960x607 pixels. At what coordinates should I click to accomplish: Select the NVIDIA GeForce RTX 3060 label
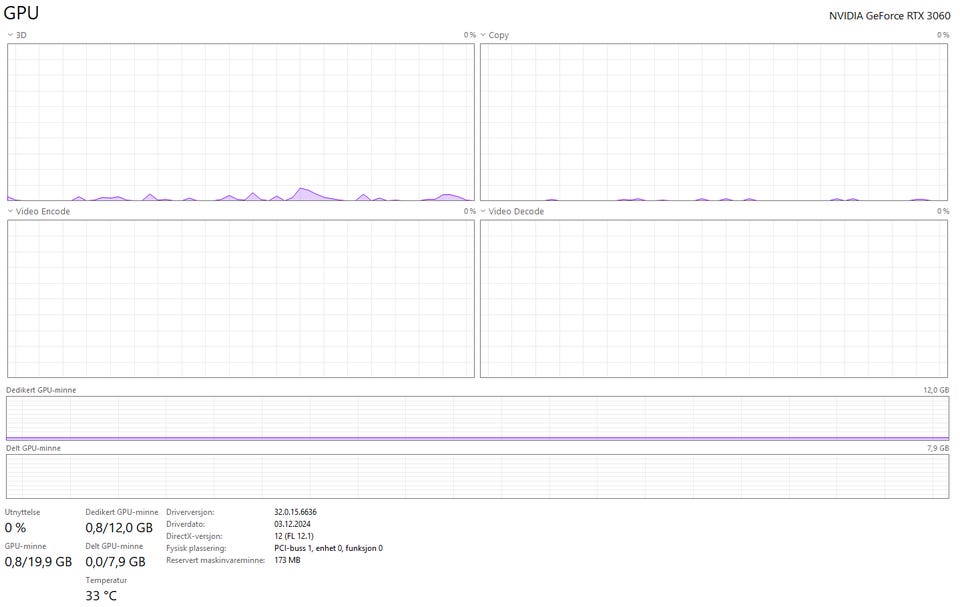point(890,16)
